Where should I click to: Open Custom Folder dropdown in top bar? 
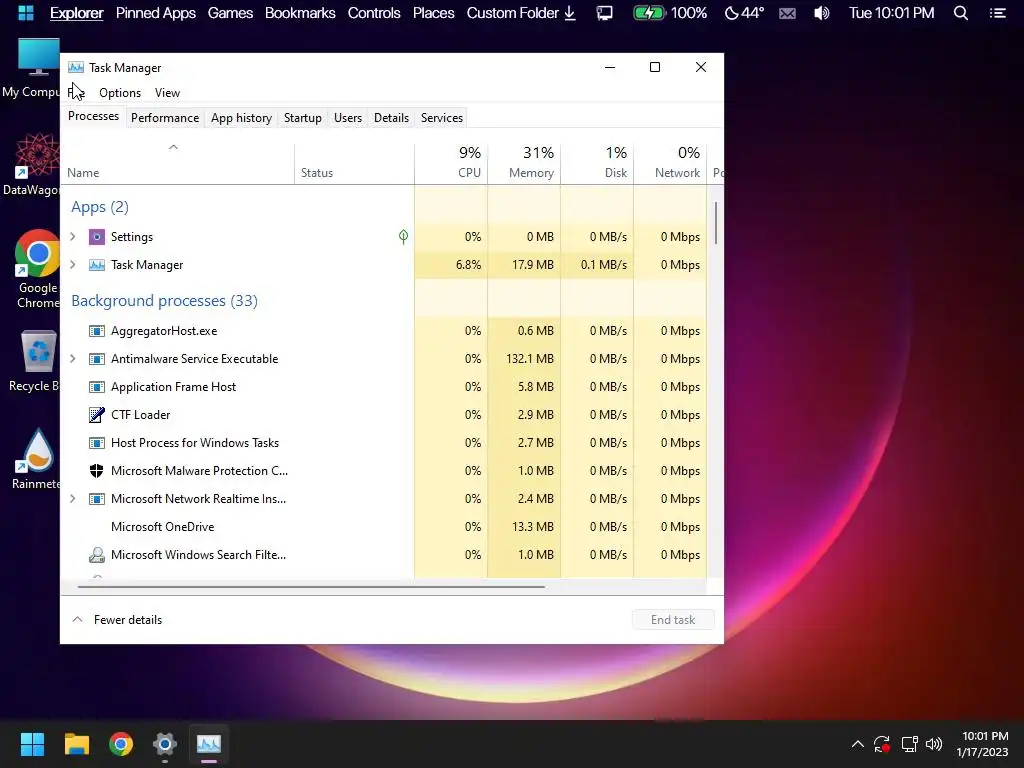[521, 13]
